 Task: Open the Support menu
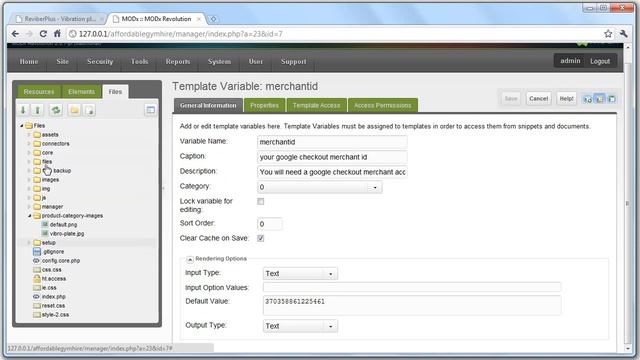tap(293, 62)
